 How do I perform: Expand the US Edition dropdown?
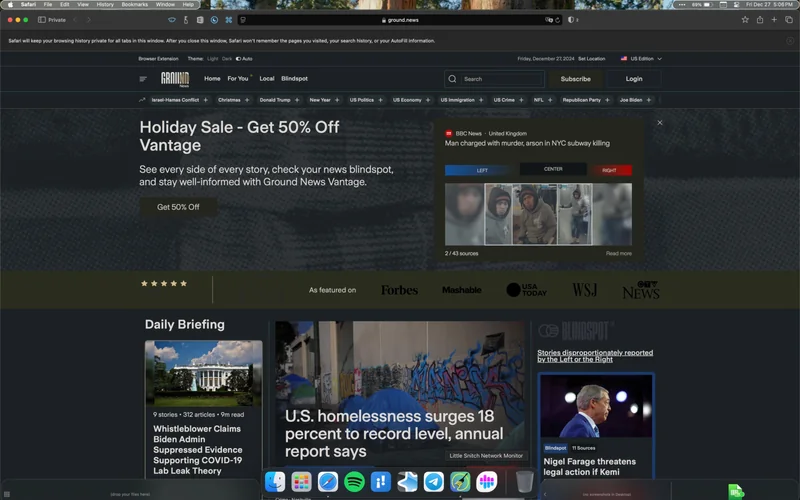click(x=641, y=59)
